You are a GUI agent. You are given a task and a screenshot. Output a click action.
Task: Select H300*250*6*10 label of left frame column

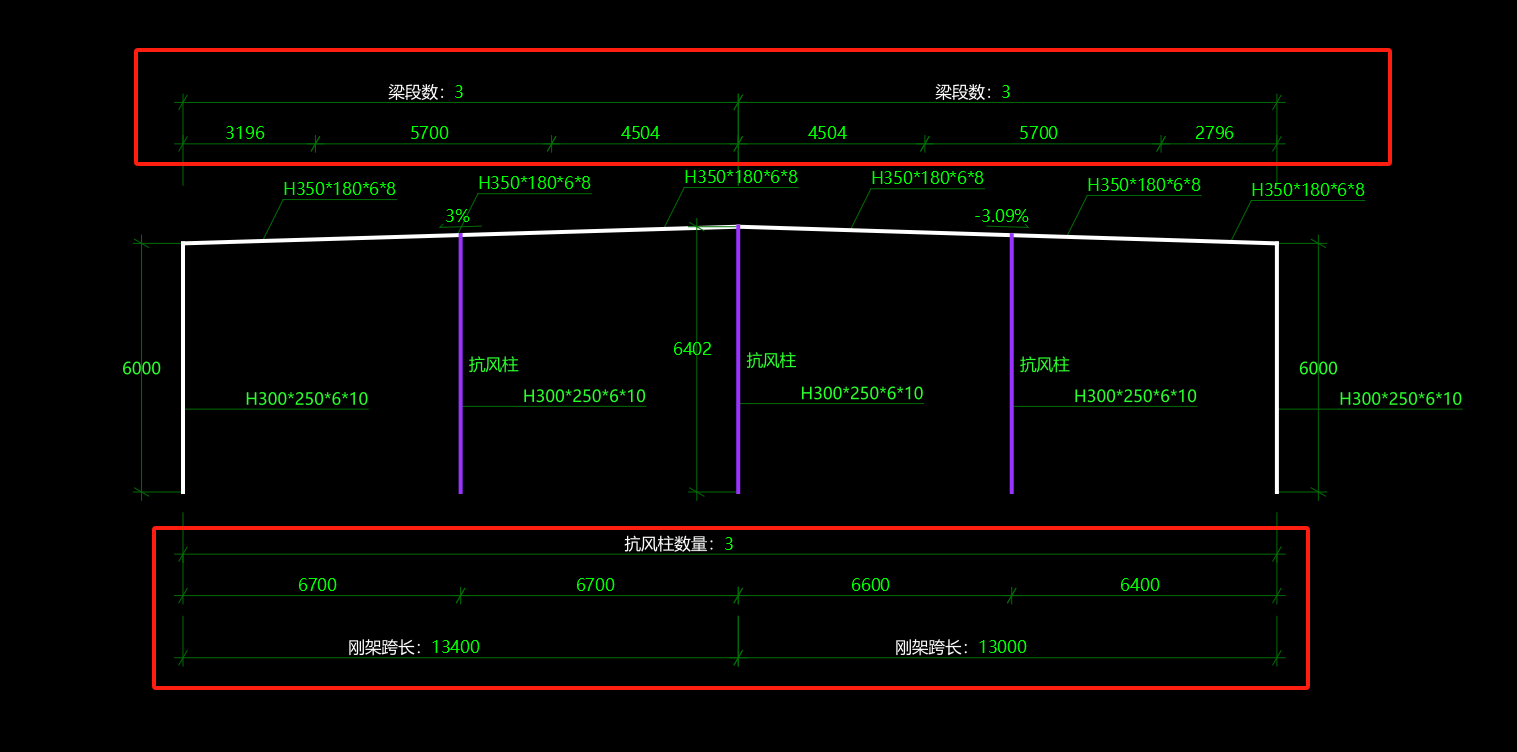click(307, 399)
